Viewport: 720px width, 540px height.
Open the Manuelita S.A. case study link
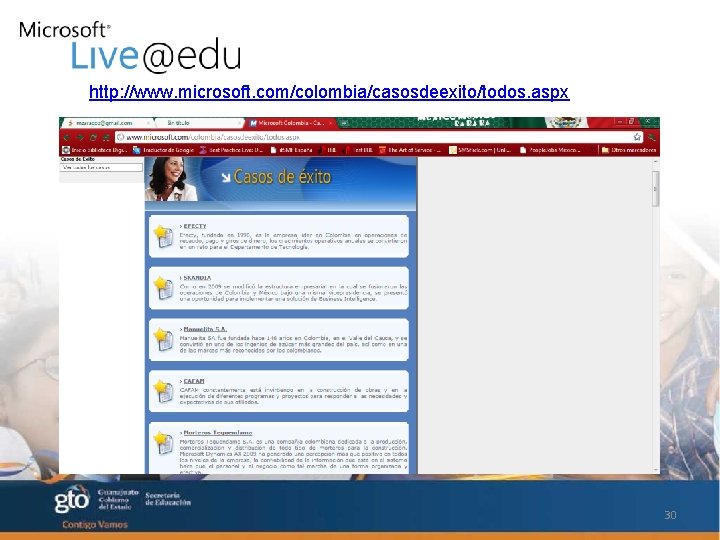coord(205,329)
